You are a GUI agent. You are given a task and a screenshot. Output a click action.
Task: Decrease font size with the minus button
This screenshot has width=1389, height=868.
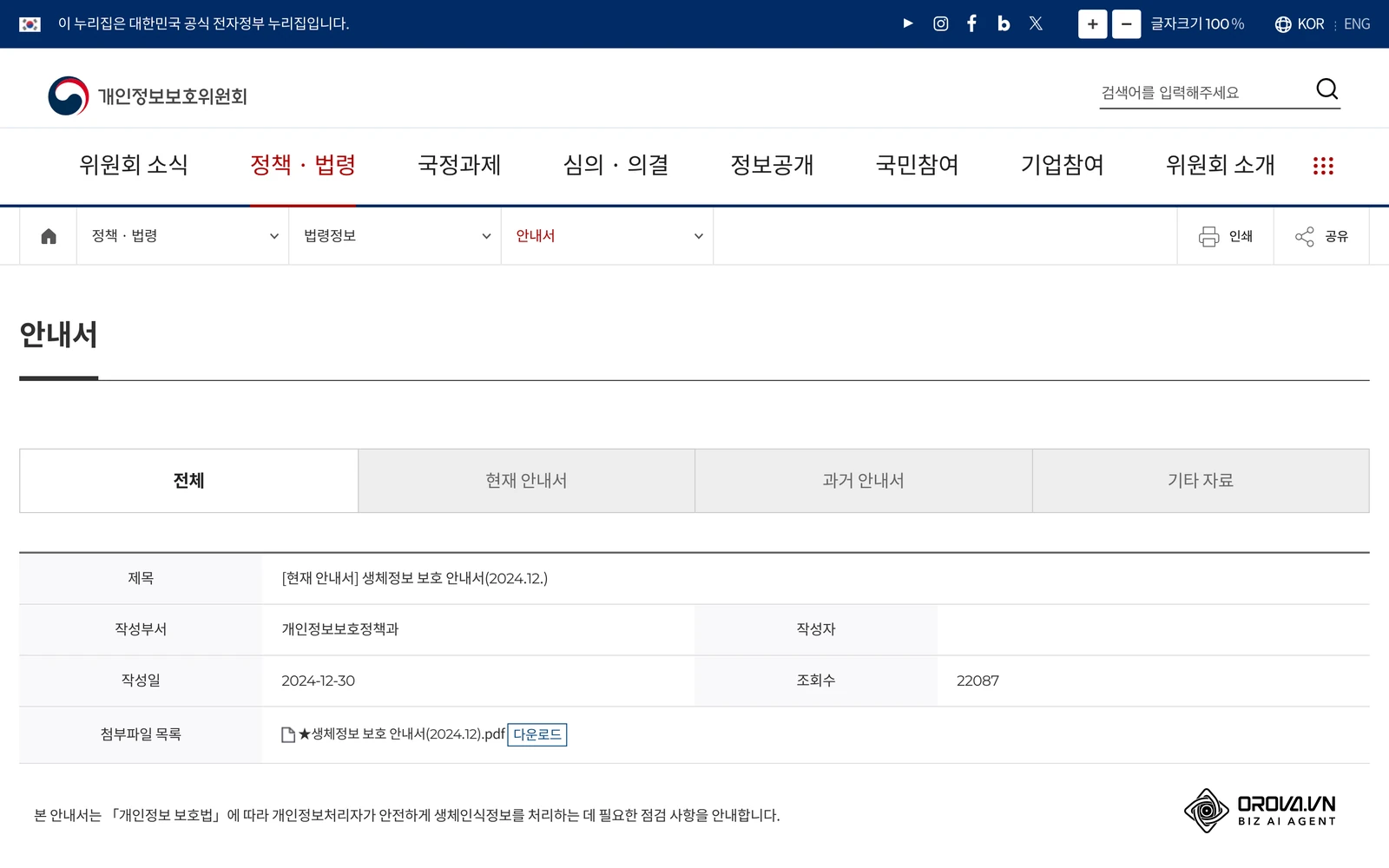point(1126,24)
